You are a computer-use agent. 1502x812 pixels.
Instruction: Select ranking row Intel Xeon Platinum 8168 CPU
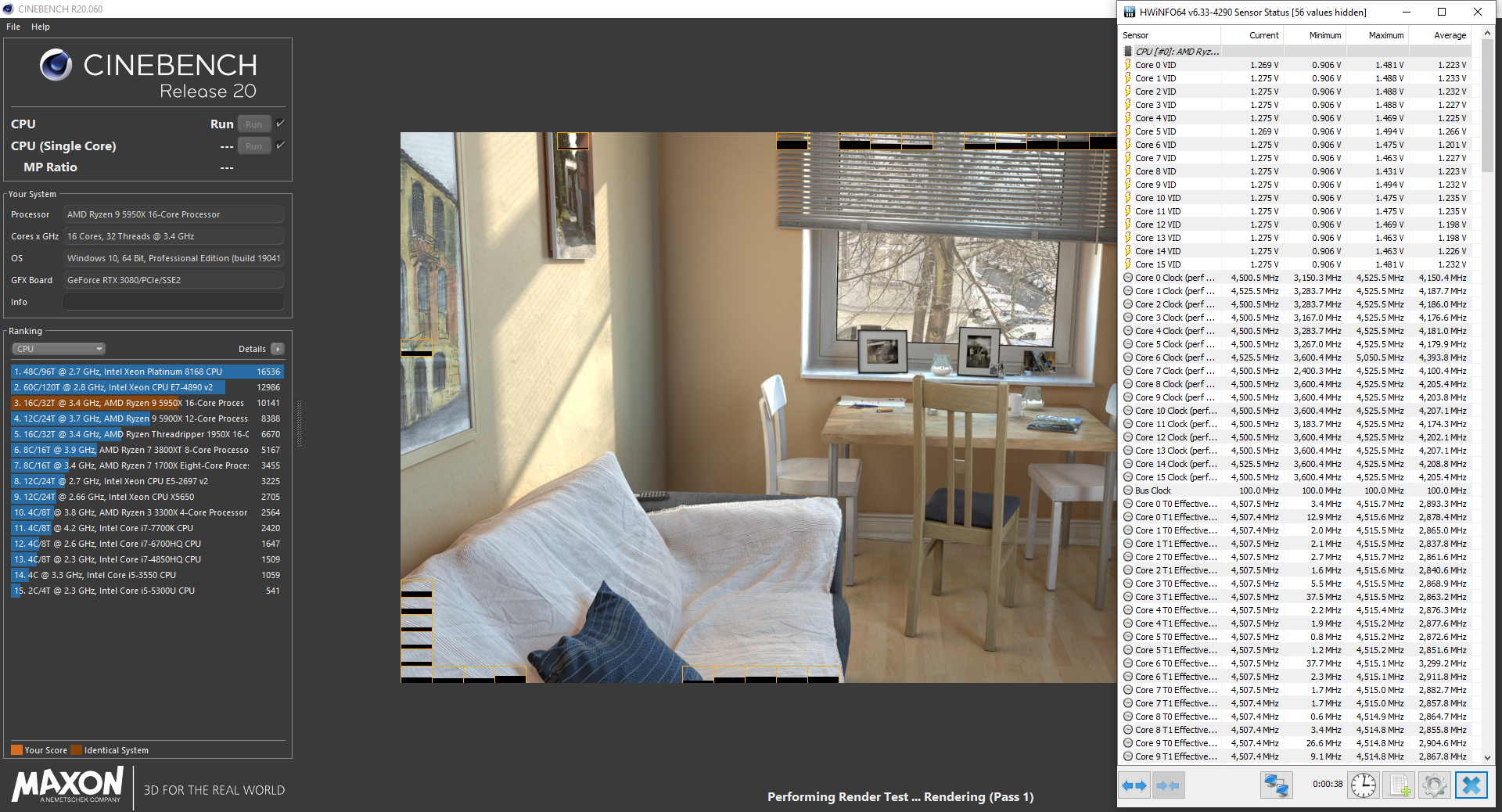[147, 372]
